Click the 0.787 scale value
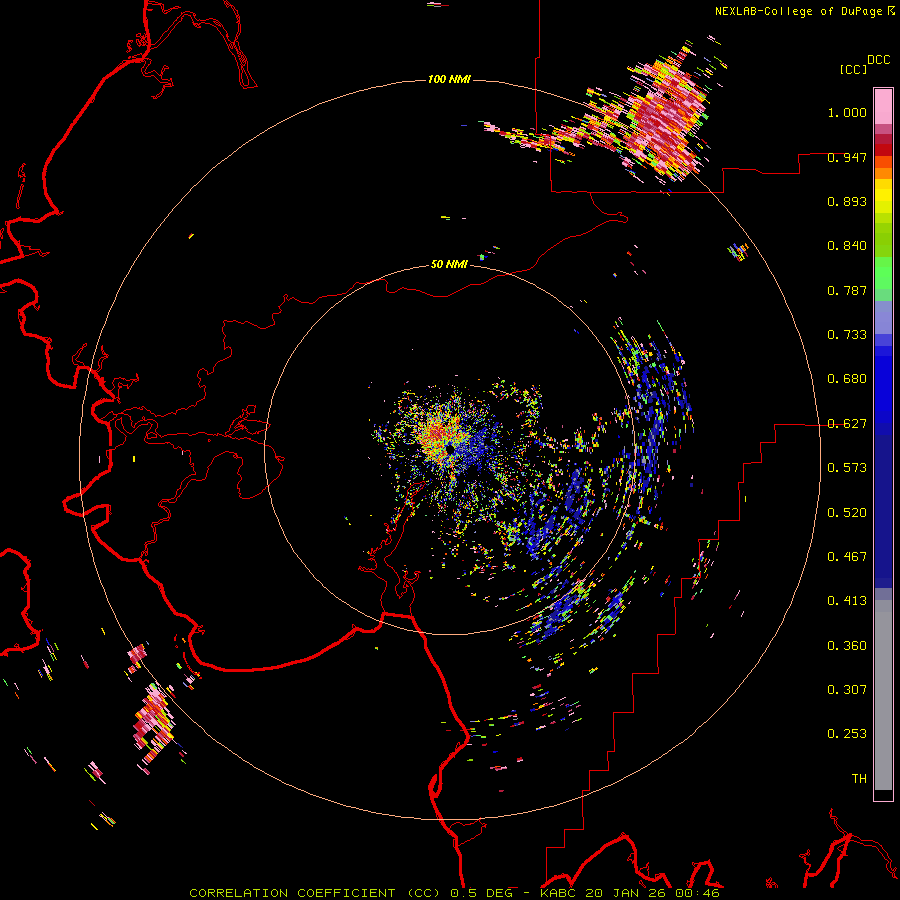Viewport: 900px width, 900px height. (847, 290)
